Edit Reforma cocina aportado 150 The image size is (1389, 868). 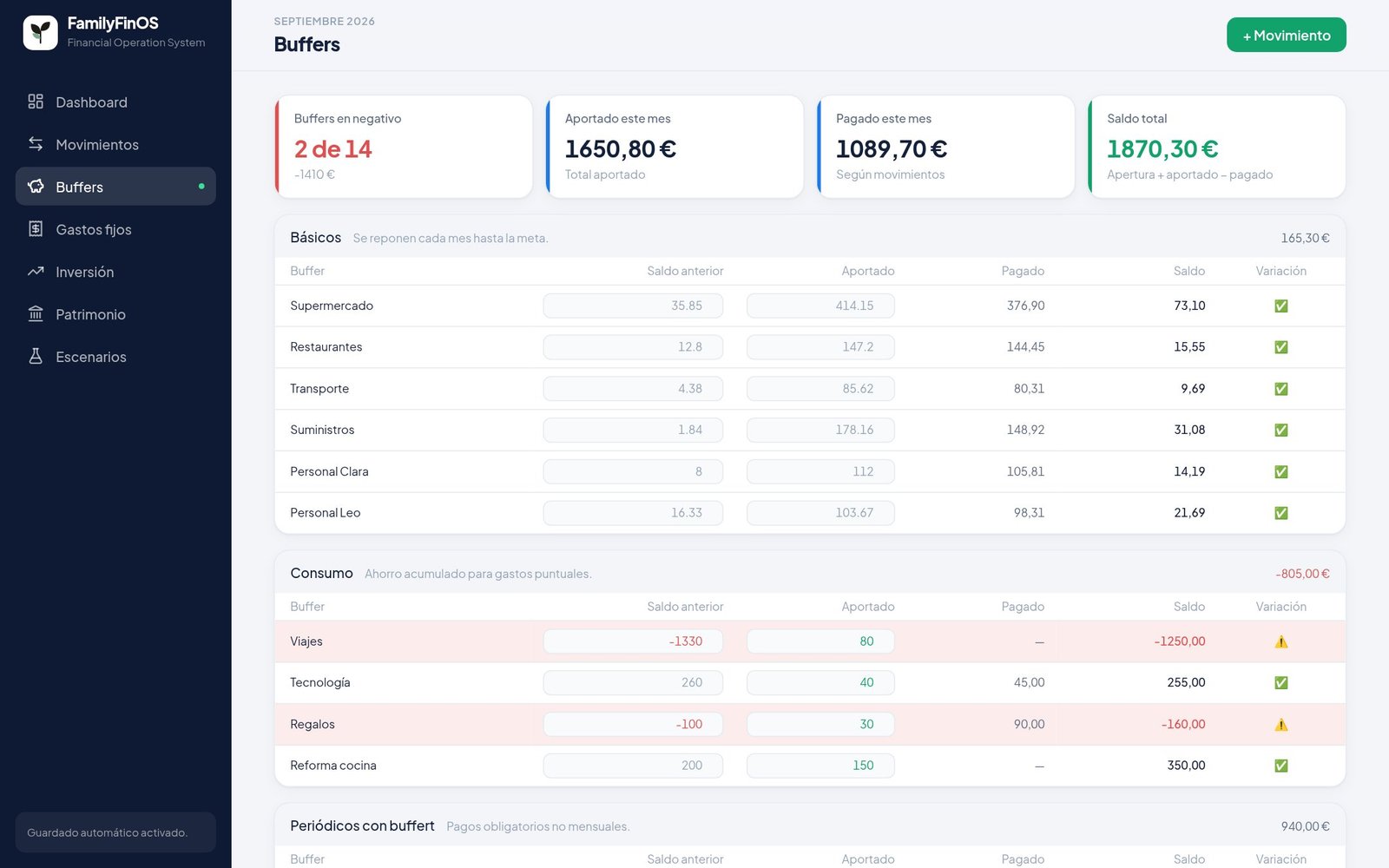pos(820,765)
